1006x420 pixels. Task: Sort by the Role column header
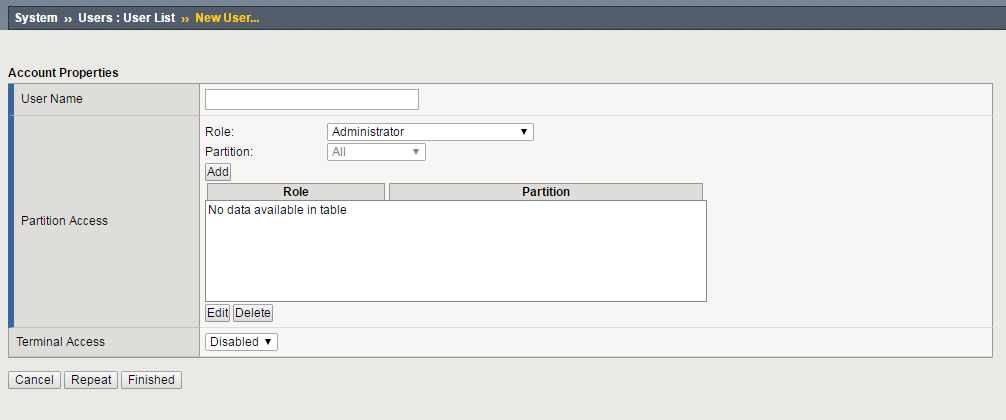click(295, 192)
